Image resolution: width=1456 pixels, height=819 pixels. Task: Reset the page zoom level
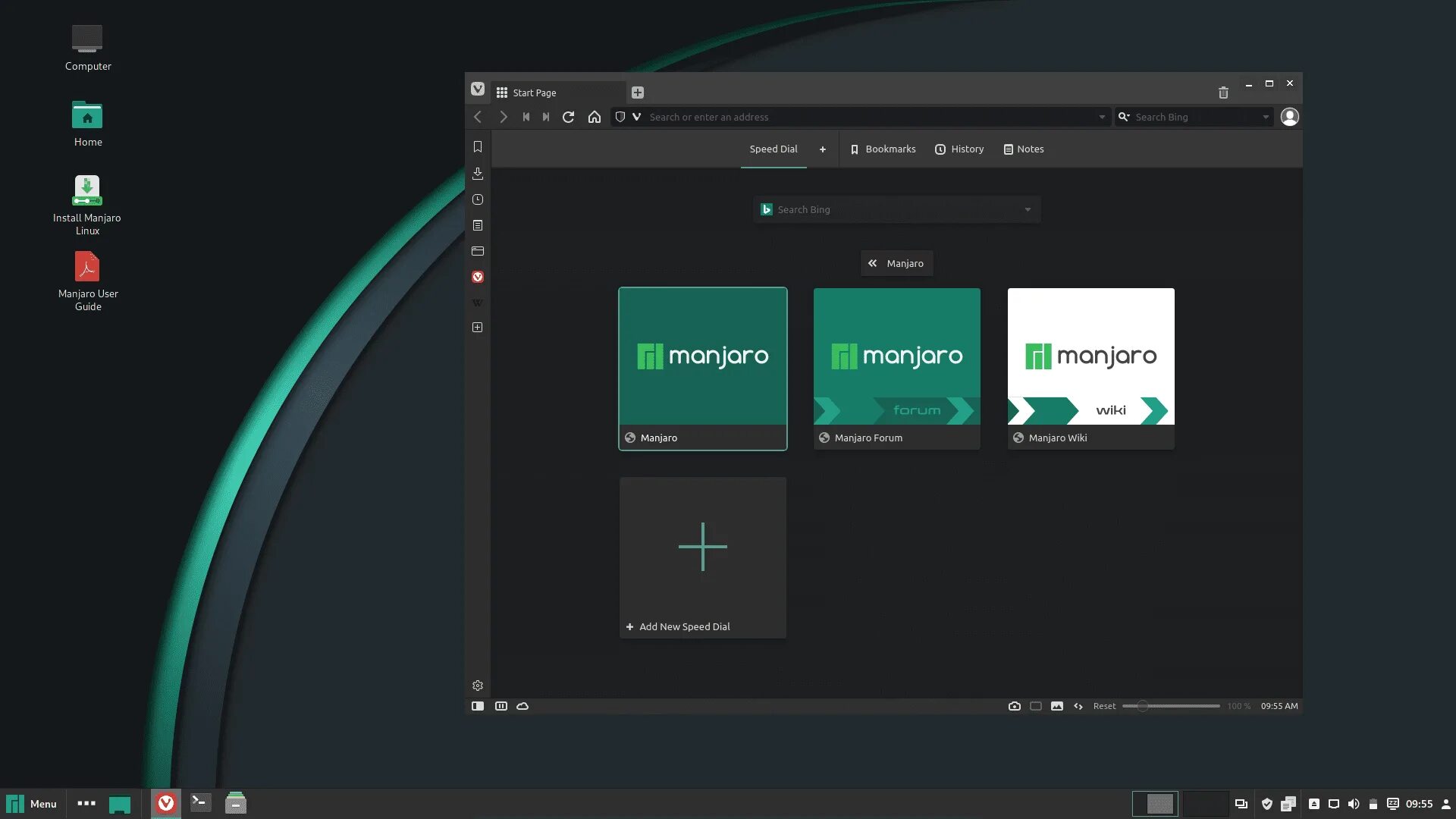click(1104, 706)
